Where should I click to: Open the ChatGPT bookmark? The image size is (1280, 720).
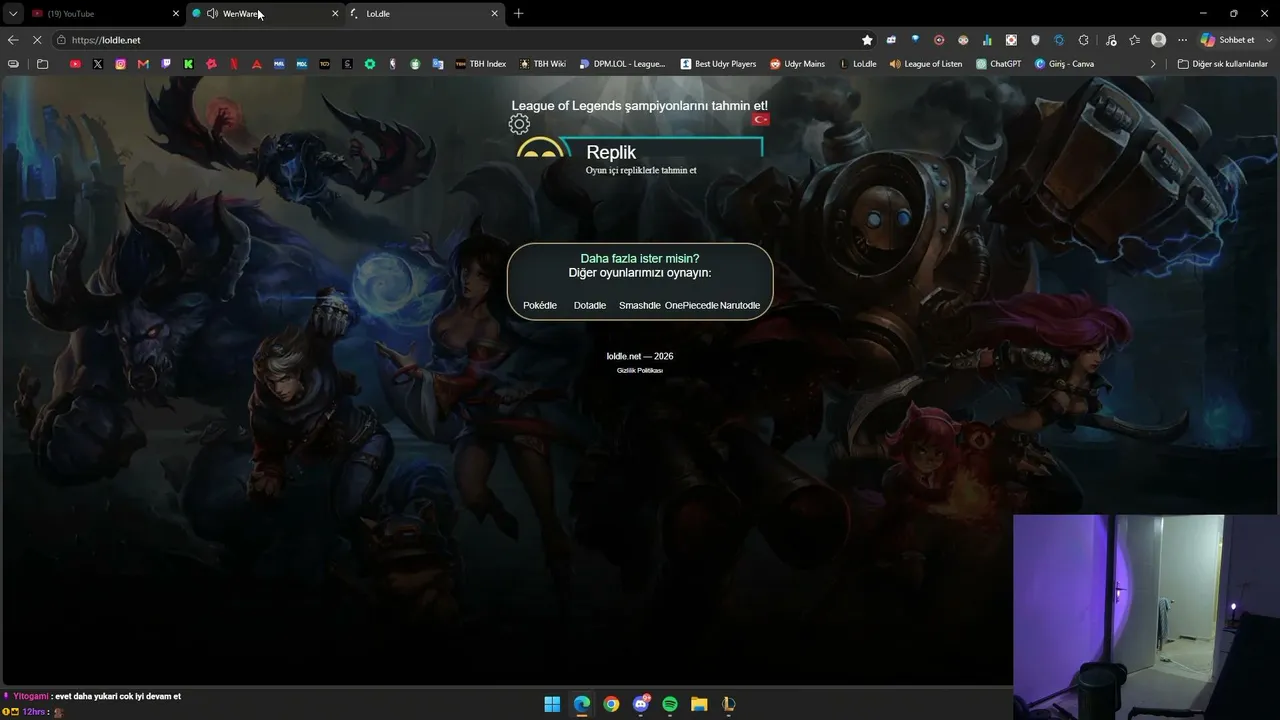[x=999, y=64]
